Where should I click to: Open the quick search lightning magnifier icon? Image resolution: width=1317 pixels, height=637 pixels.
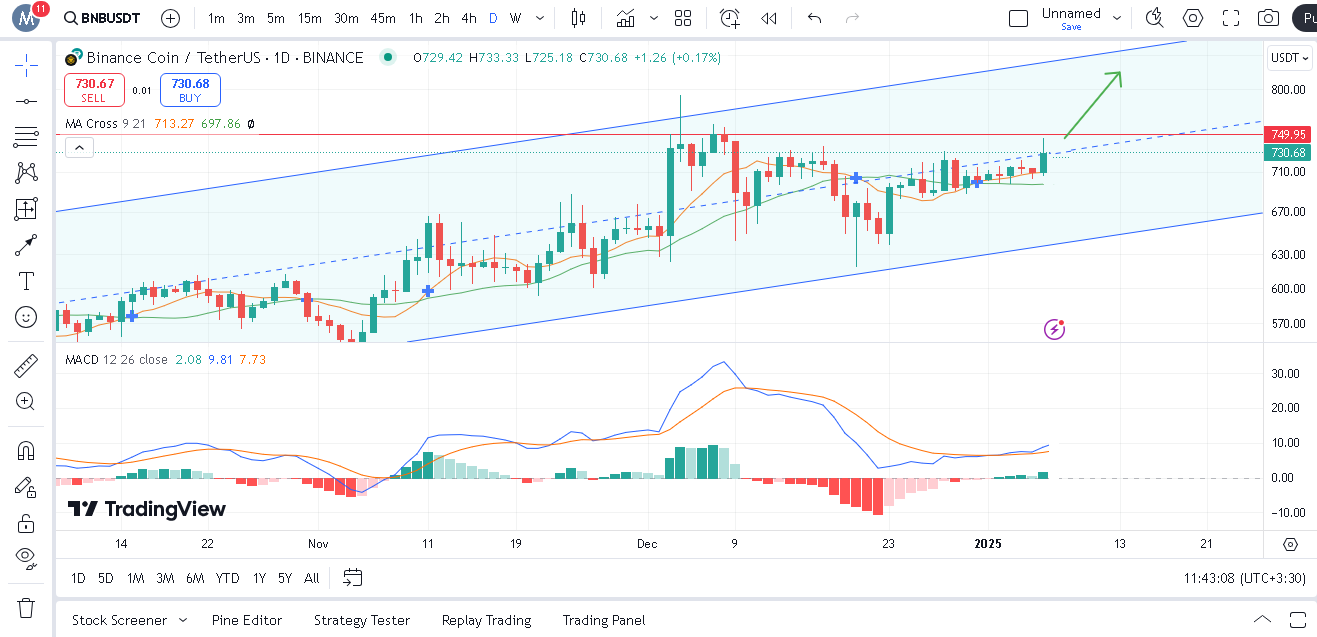pyautogui.click(x=1155, y=18)
